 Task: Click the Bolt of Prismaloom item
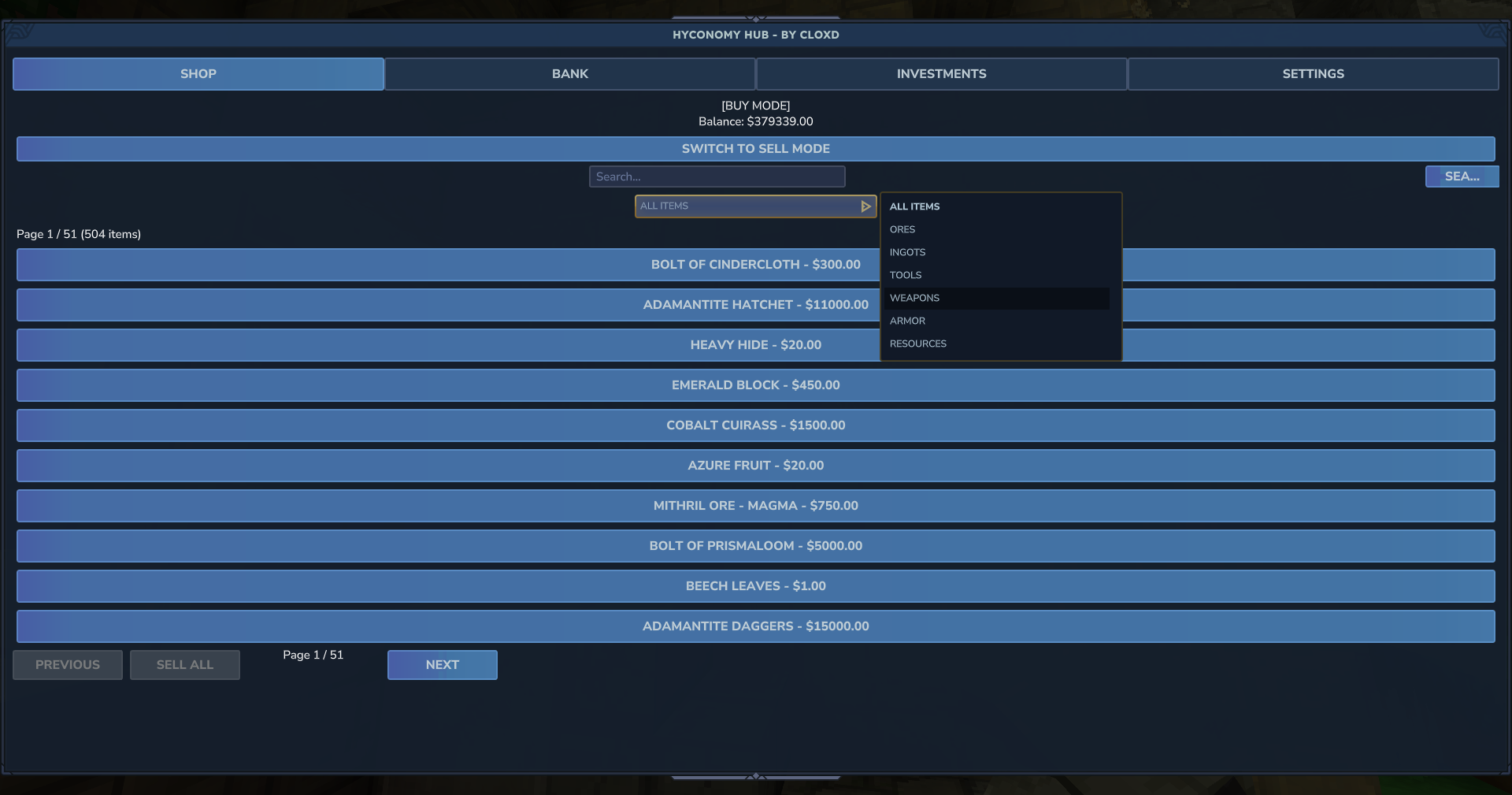pyautogui.click(x=755, y=546)
